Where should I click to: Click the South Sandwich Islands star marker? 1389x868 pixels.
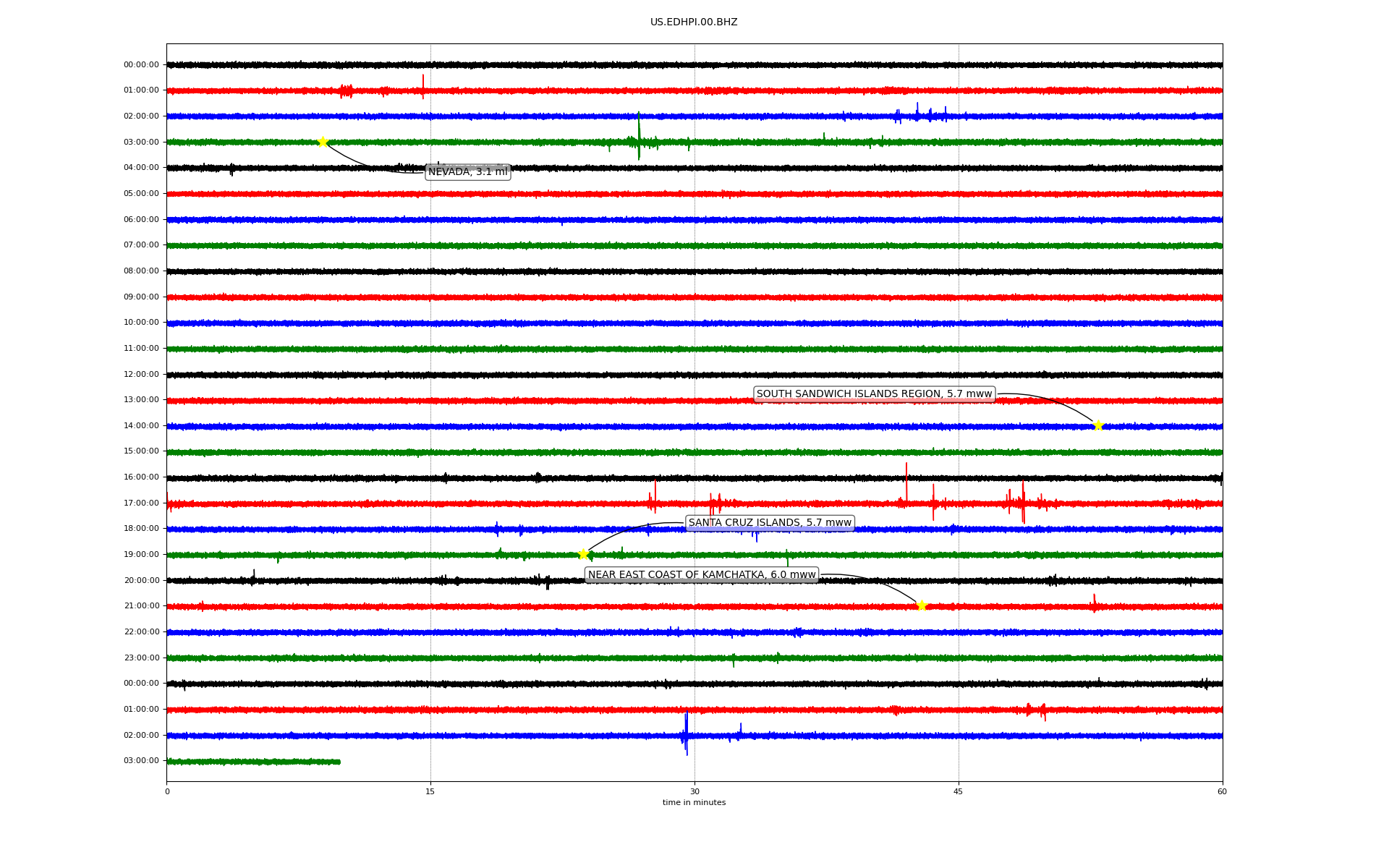point(1098,425)
